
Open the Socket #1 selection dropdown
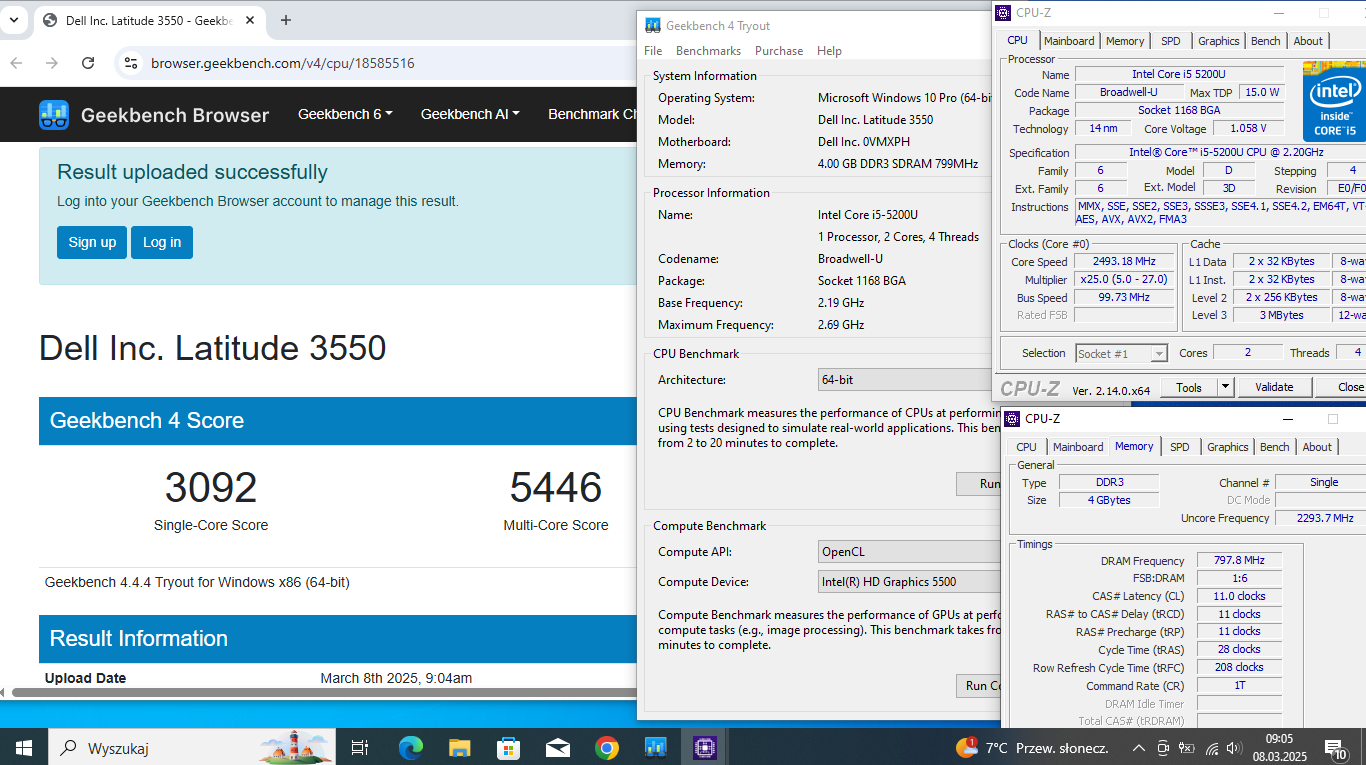pos(1121,353)
